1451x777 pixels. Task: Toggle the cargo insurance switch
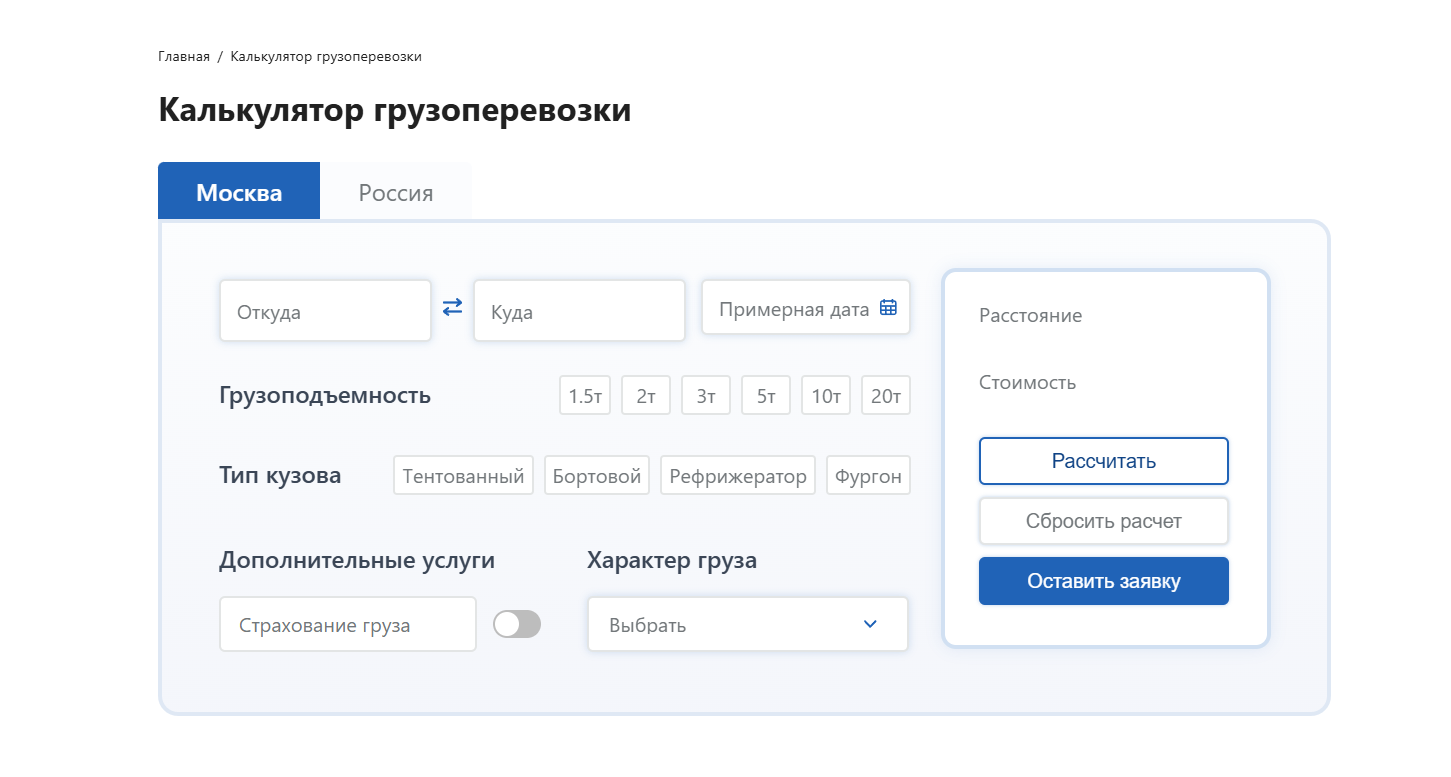(x=517, y=624)
